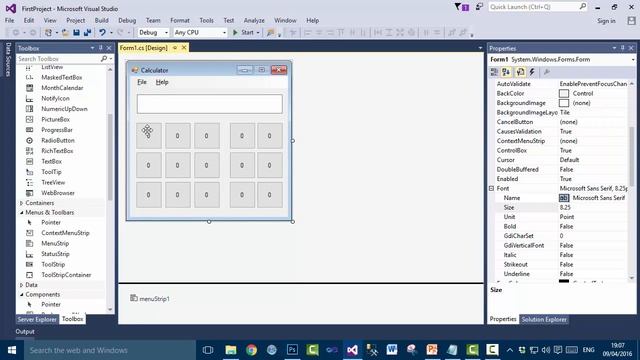Sort Properties alphabetically

[507, 72]
